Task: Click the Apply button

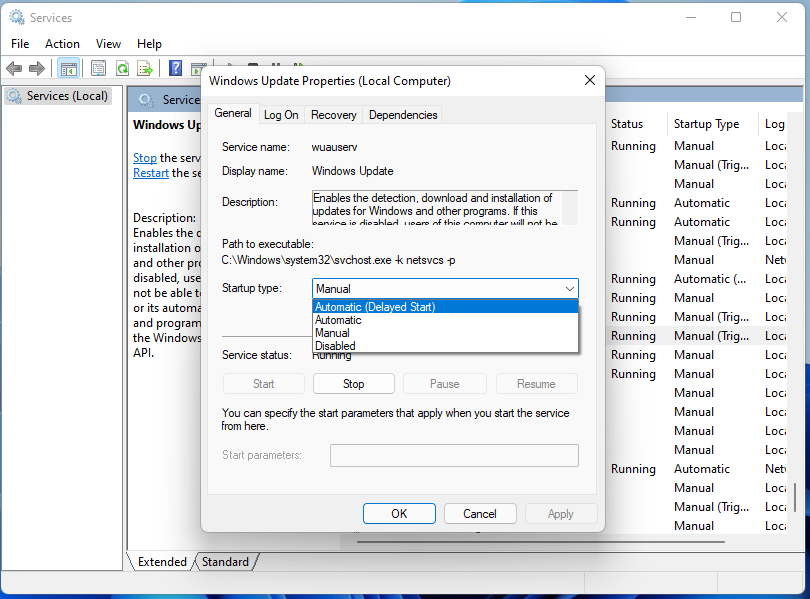Action: coord(561,514)
